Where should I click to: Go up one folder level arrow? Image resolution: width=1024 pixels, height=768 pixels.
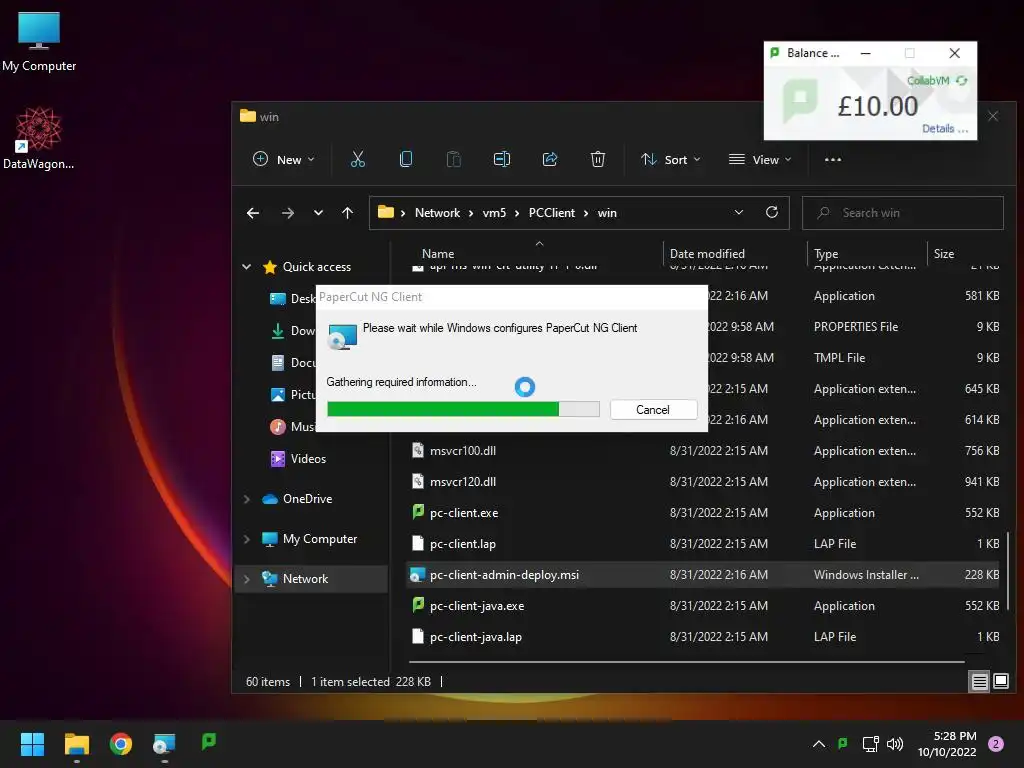(x=347, y=213)
